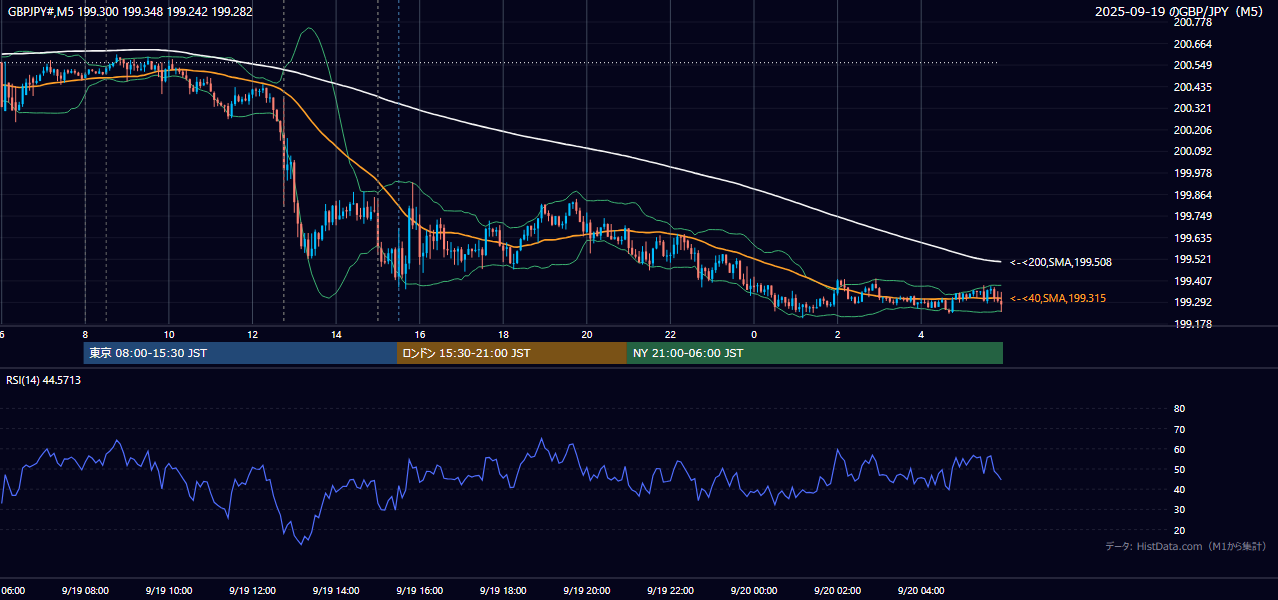1278x600 pixels.
Task: Click the RSI scale value 70
Action: 1179,429
